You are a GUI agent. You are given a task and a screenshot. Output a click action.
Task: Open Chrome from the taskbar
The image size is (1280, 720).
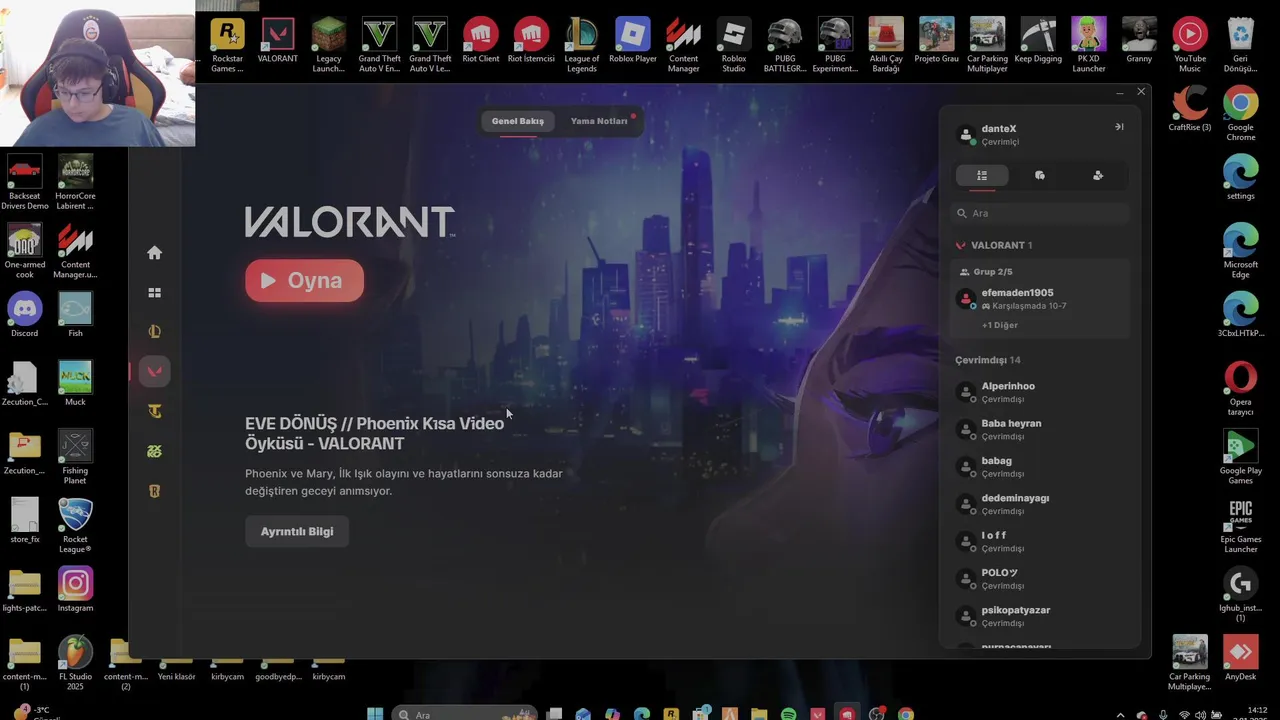point(905,714)
